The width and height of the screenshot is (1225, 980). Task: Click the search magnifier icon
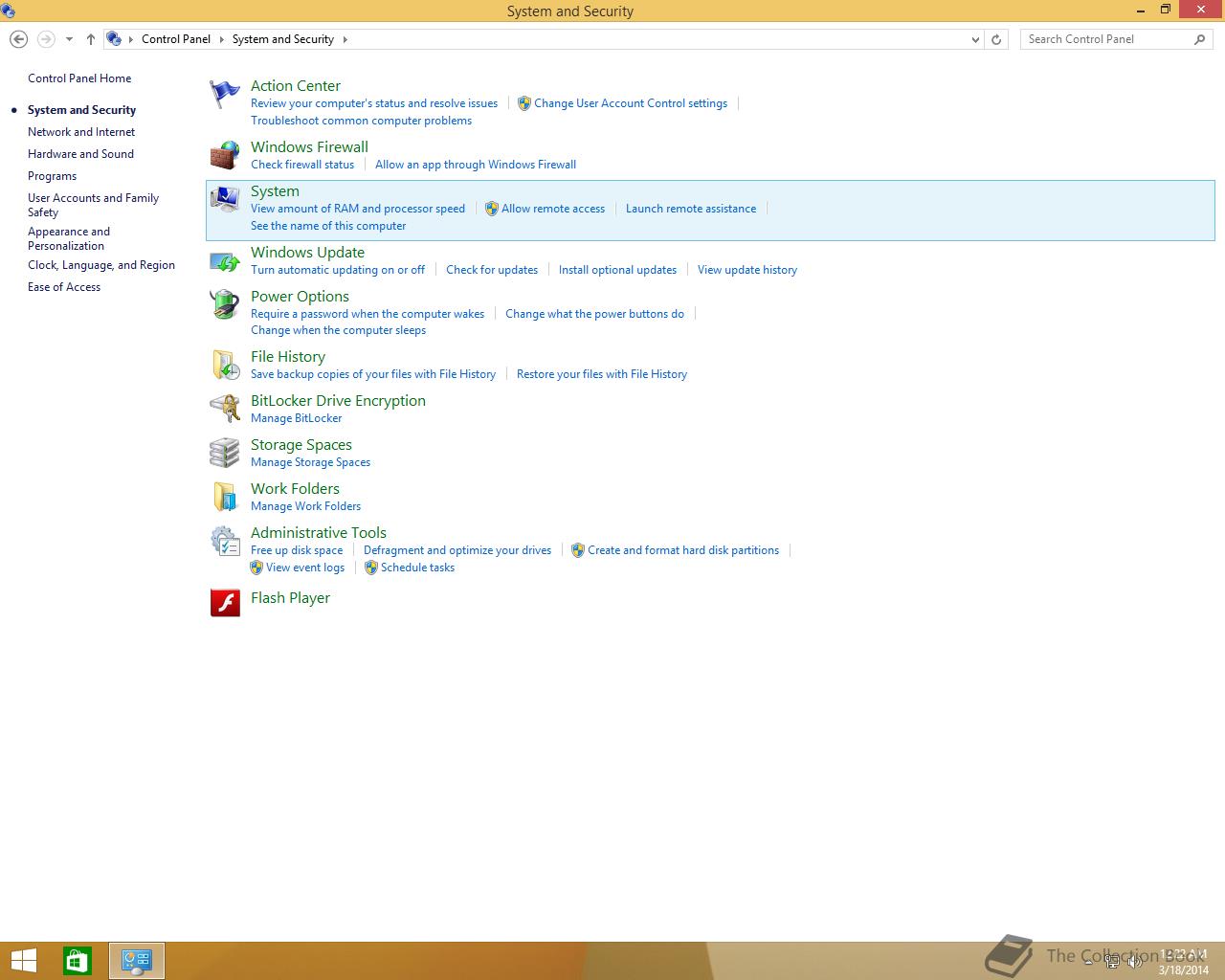point(1199,39)
